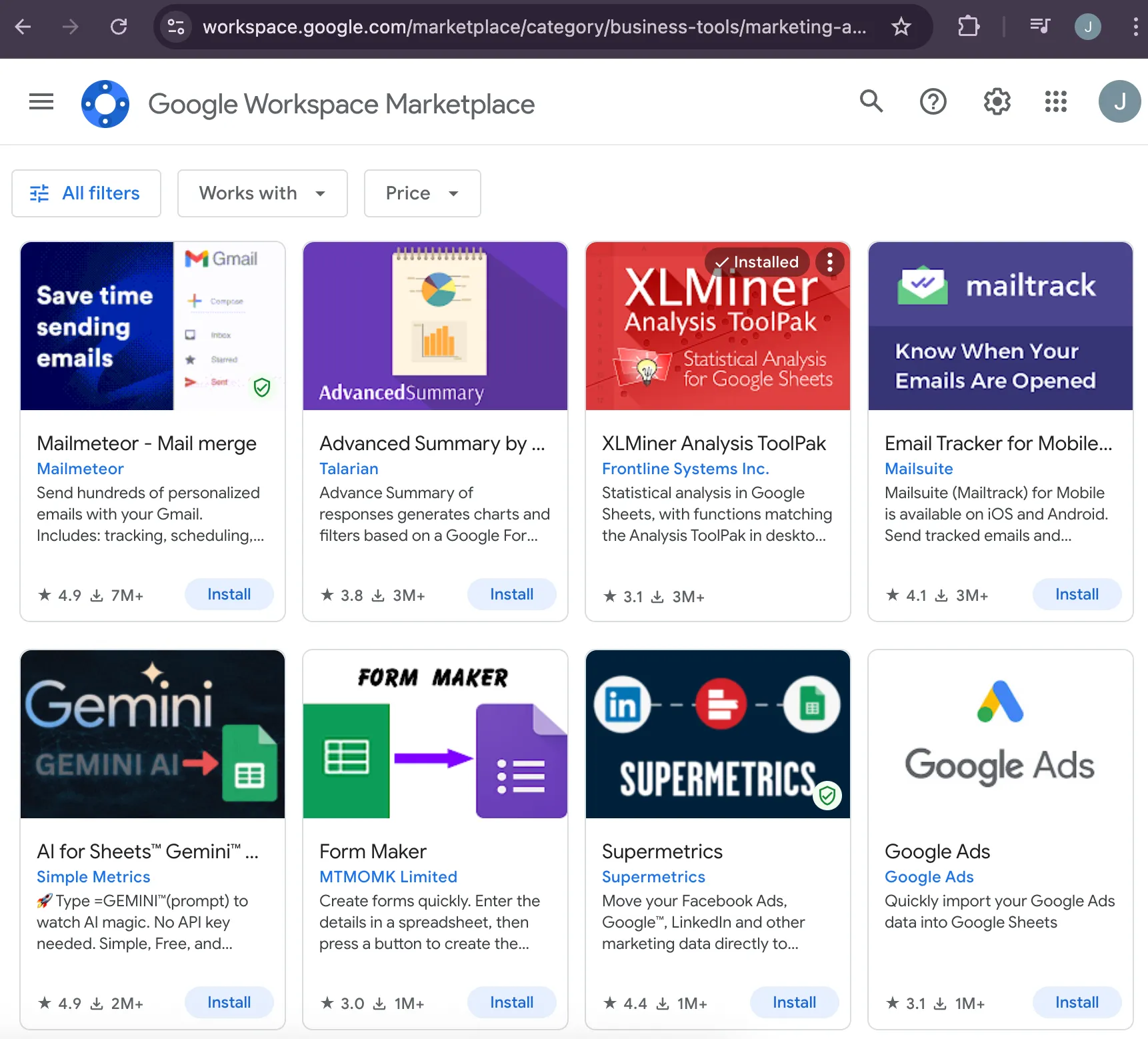This screenshot has width=1148, height=1039.
Task: Expand the Price filter dropdown
Action: [x=422, y=193]
